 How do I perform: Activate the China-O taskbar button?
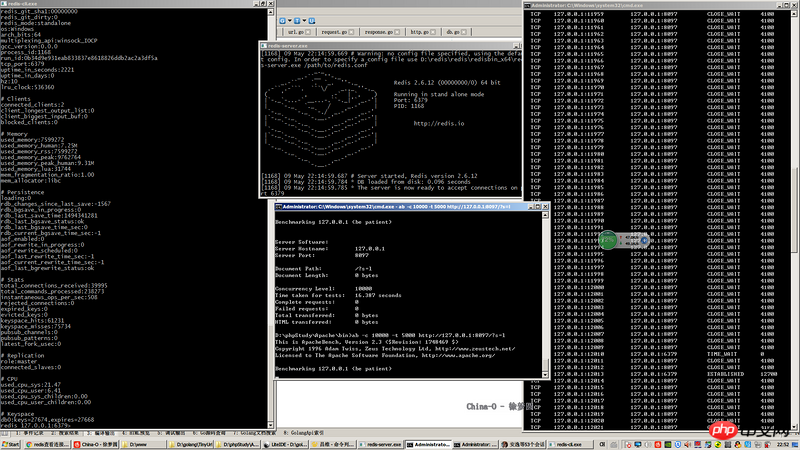pos(95,444)
